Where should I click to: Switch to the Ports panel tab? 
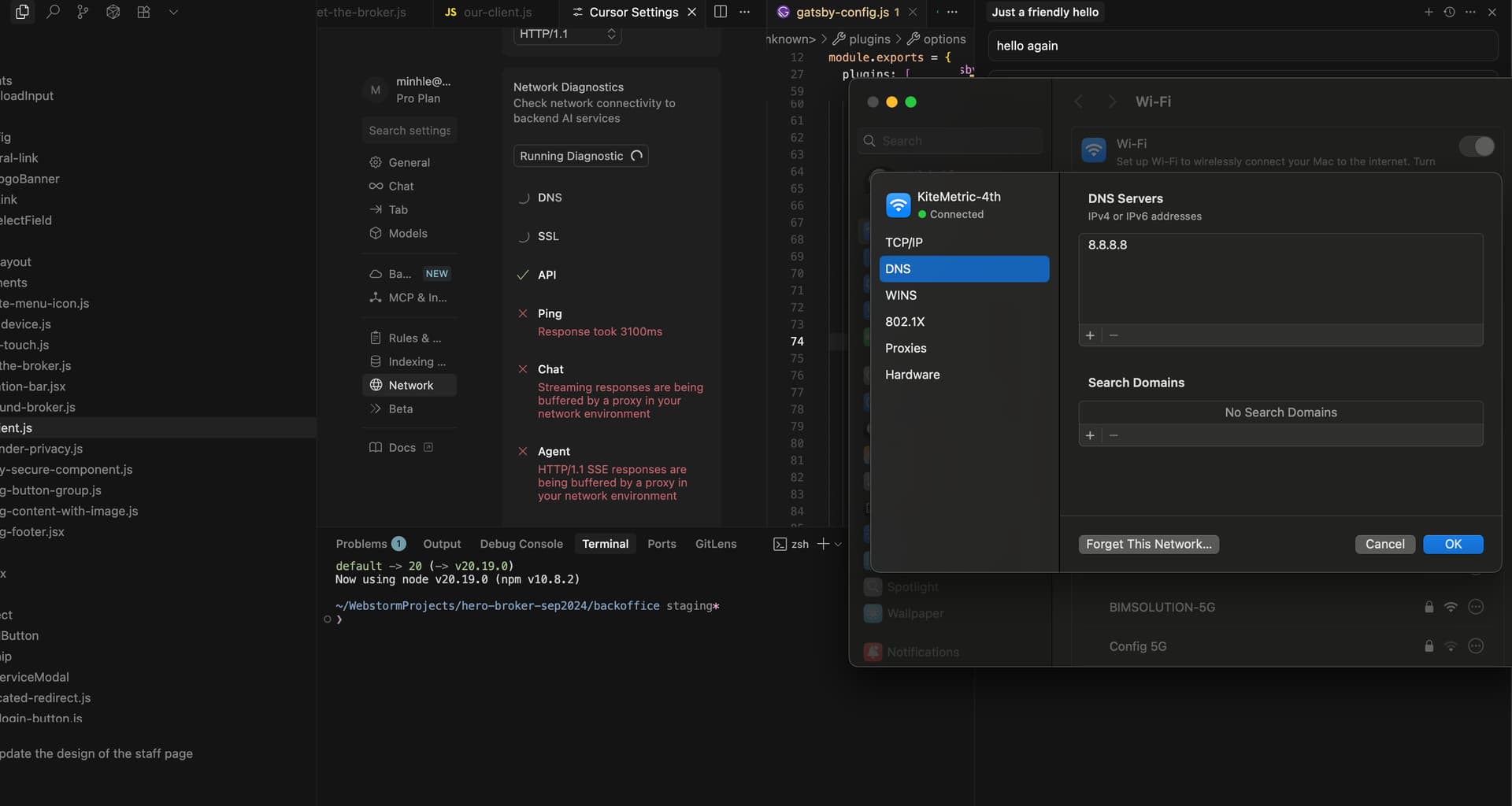click(x=661, y=544)
